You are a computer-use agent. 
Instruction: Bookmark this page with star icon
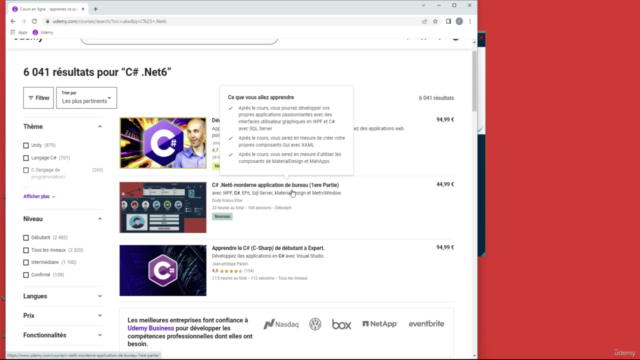(x=436, y=21)
